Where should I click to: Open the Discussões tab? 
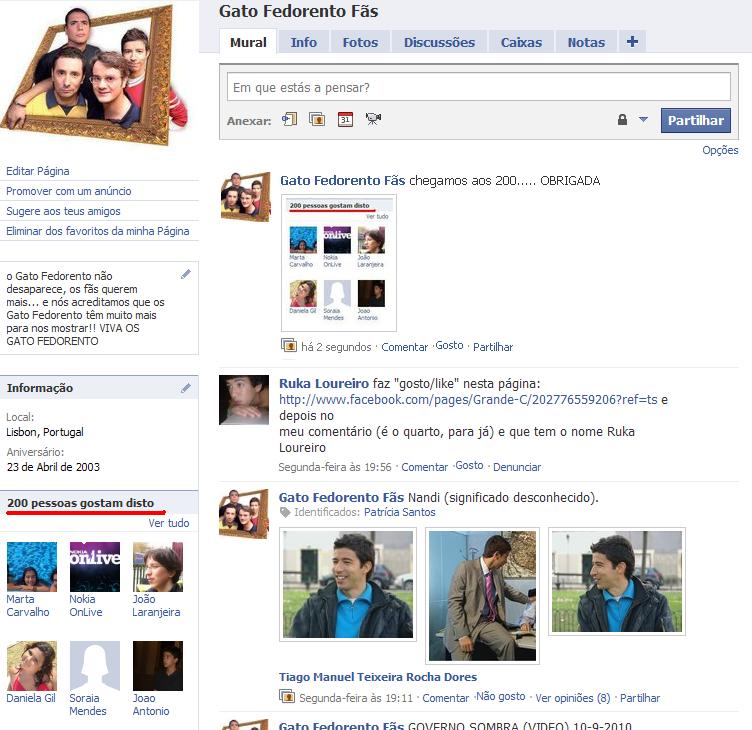[439, 43]
